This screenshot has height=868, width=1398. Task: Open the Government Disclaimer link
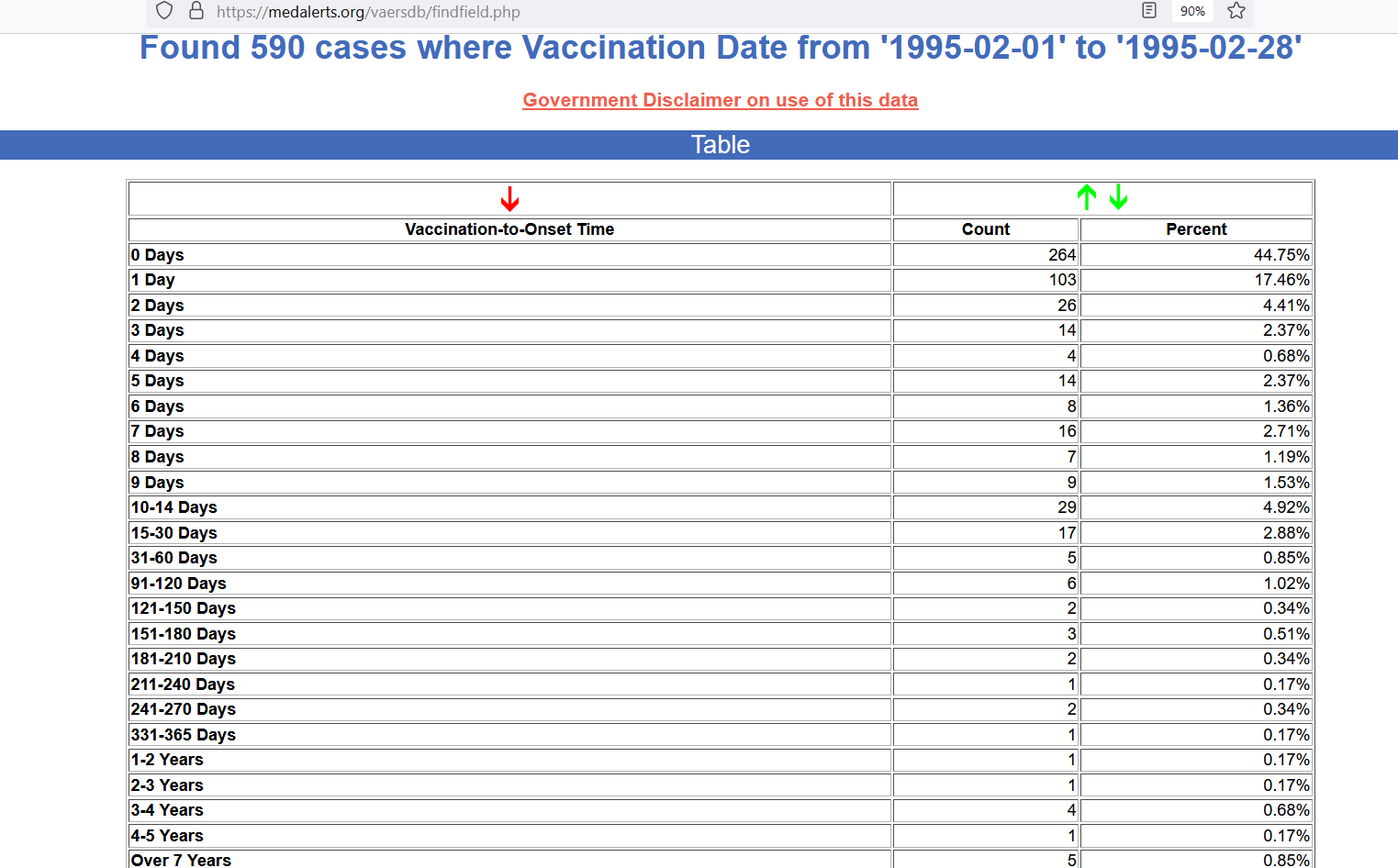tap(721, 100)
